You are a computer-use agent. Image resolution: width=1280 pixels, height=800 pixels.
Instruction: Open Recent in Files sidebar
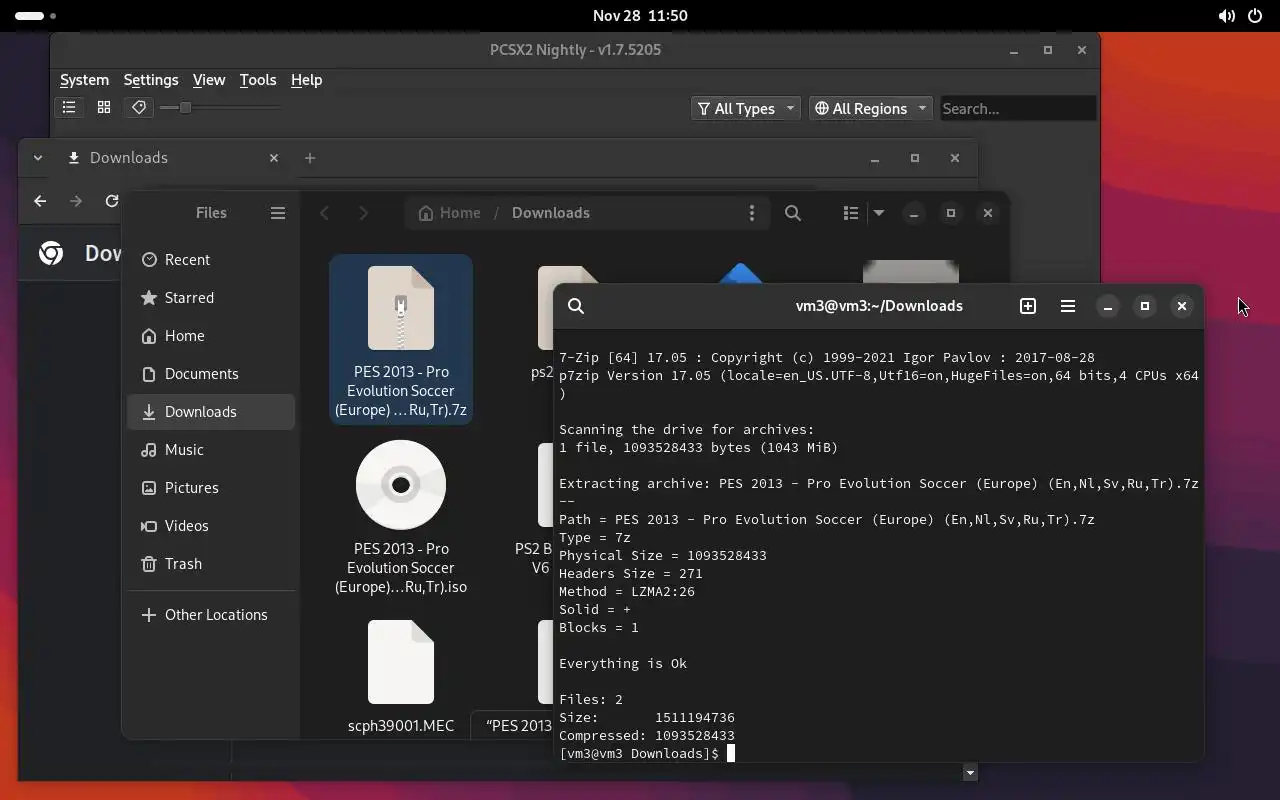[x=211, y=260]
